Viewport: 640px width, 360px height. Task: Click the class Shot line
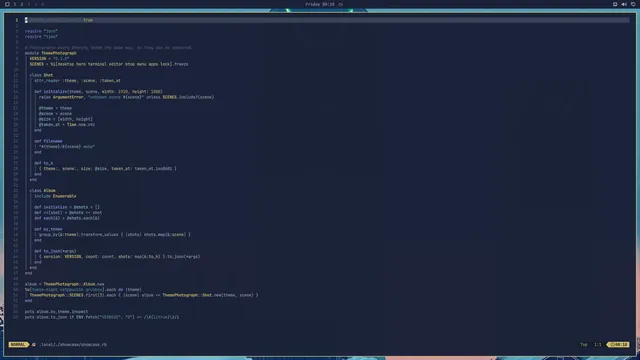coord(41,75)
